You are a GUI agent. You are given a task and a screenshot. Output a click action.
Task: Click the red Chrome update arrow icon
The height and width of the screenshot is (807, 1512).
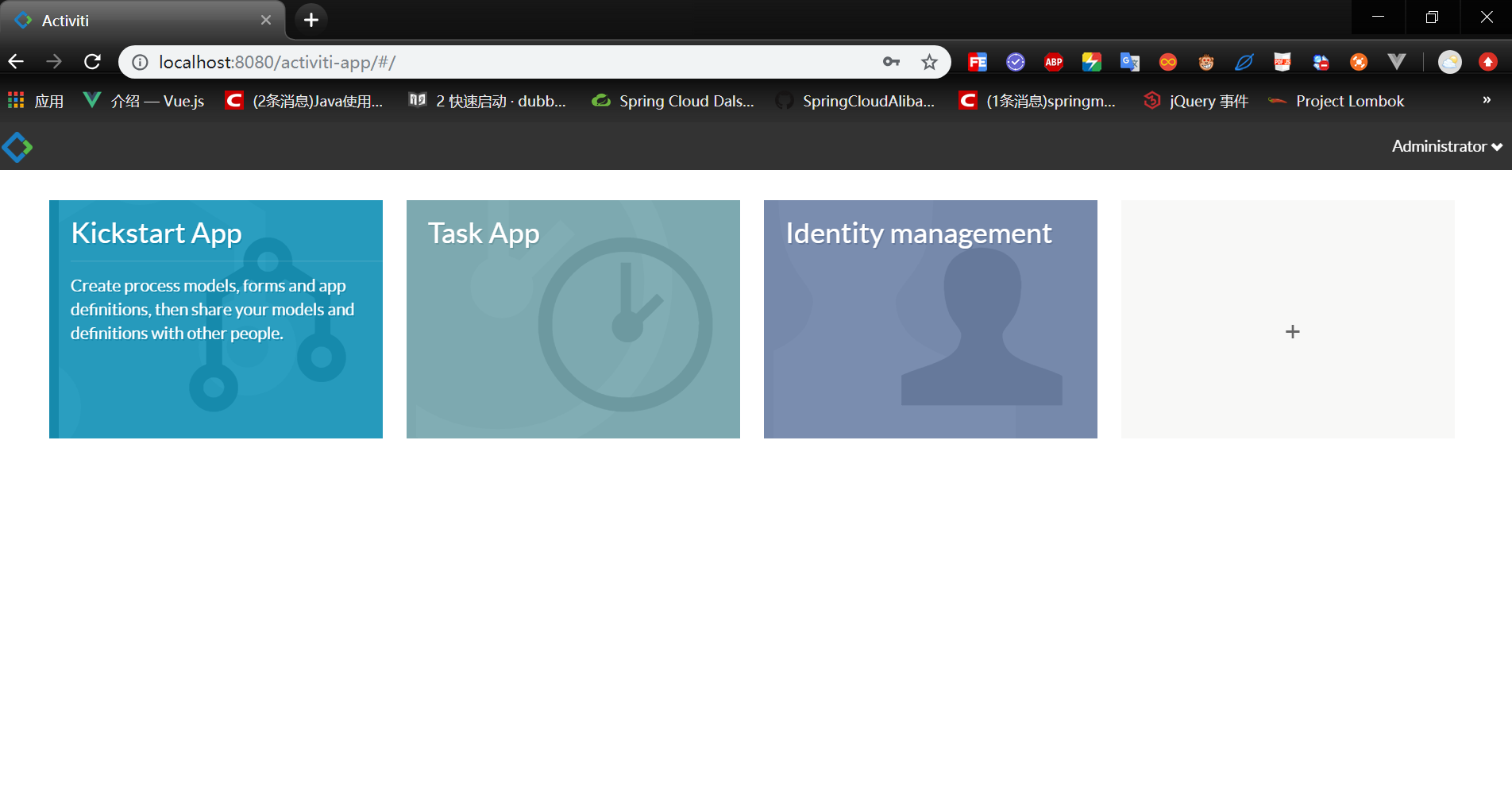click(1488, 62)
